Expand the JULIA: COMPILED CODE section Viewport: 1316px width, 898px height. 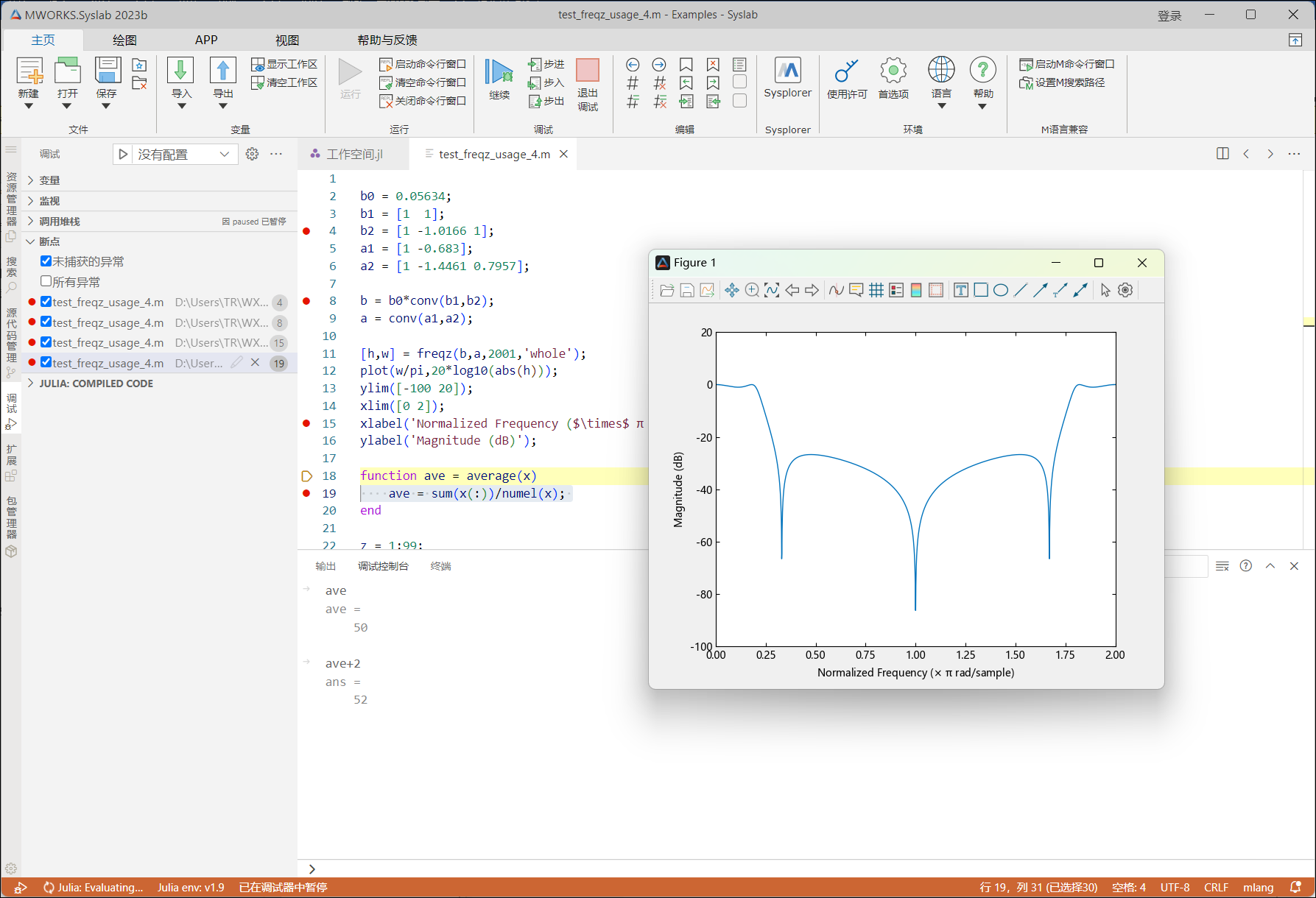[96, 383]
